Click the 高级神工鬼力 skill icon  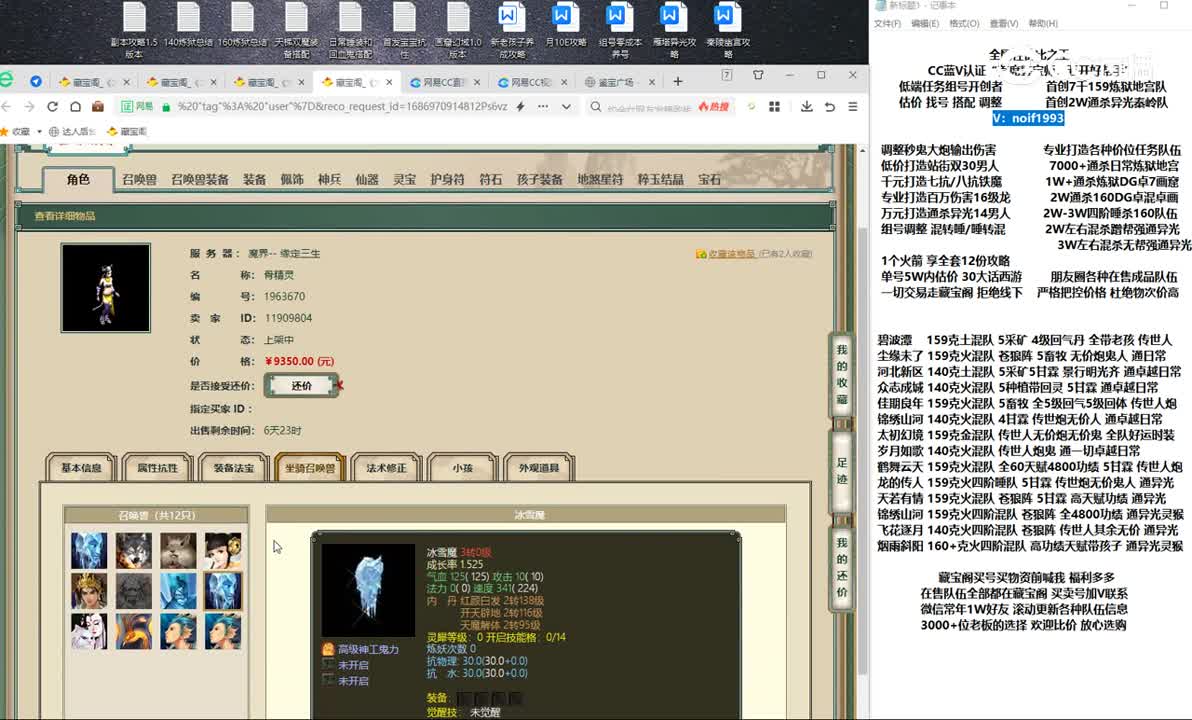328,649
